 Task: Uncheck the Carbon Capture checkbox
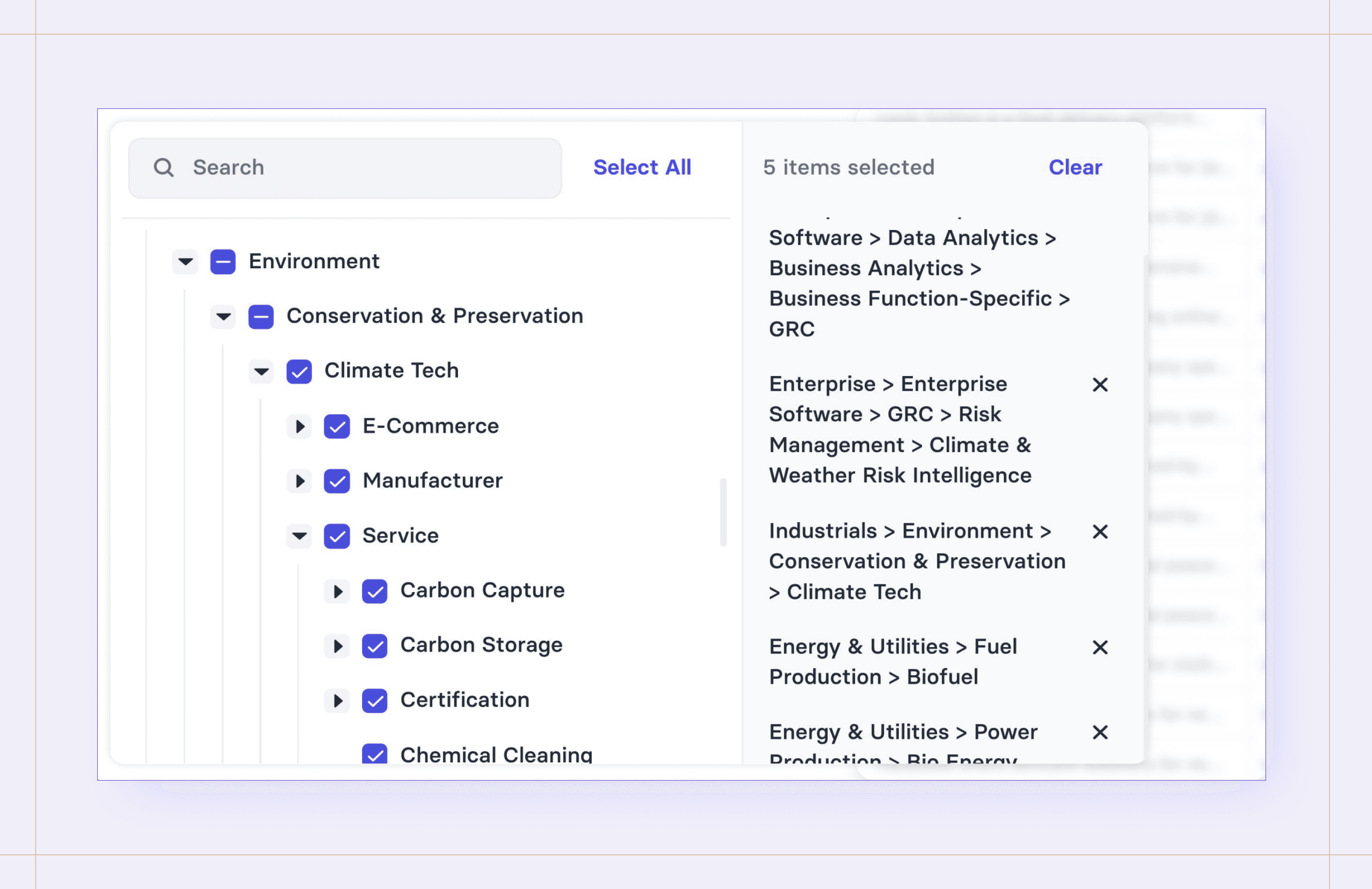coord(375,591)
